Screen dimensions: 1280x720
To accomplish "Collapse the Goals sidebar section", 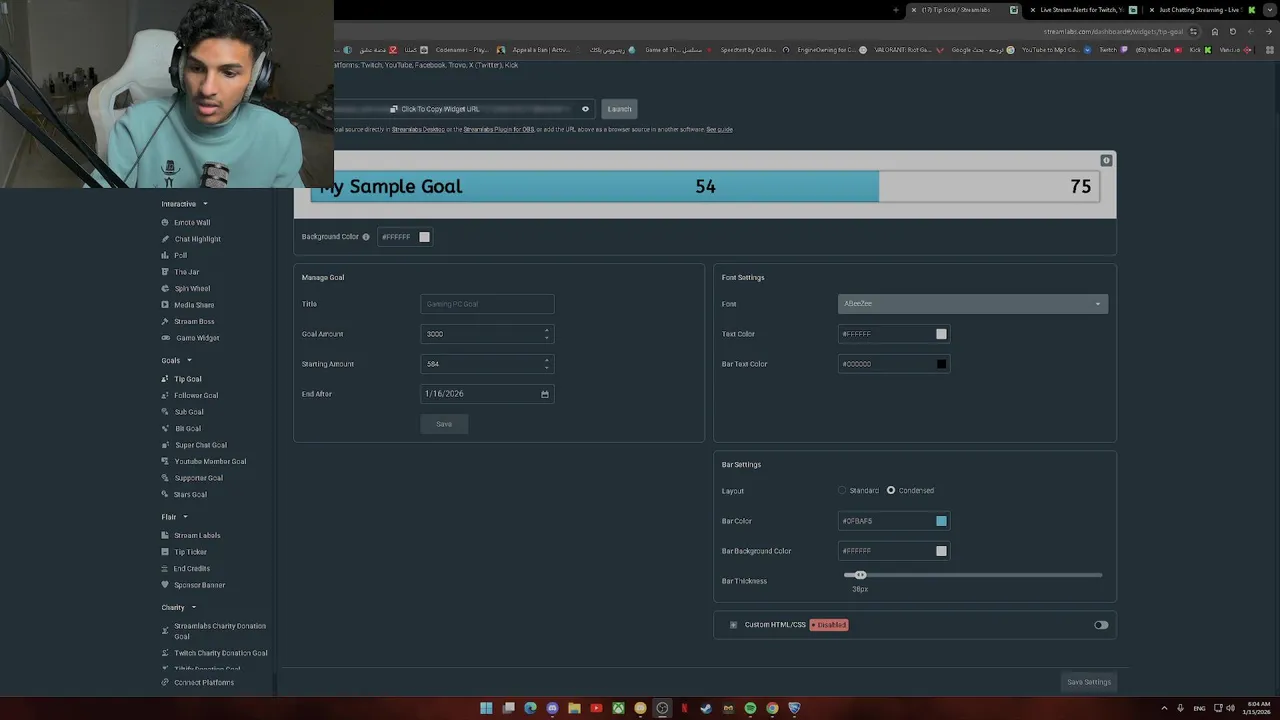I will [189, 361].
